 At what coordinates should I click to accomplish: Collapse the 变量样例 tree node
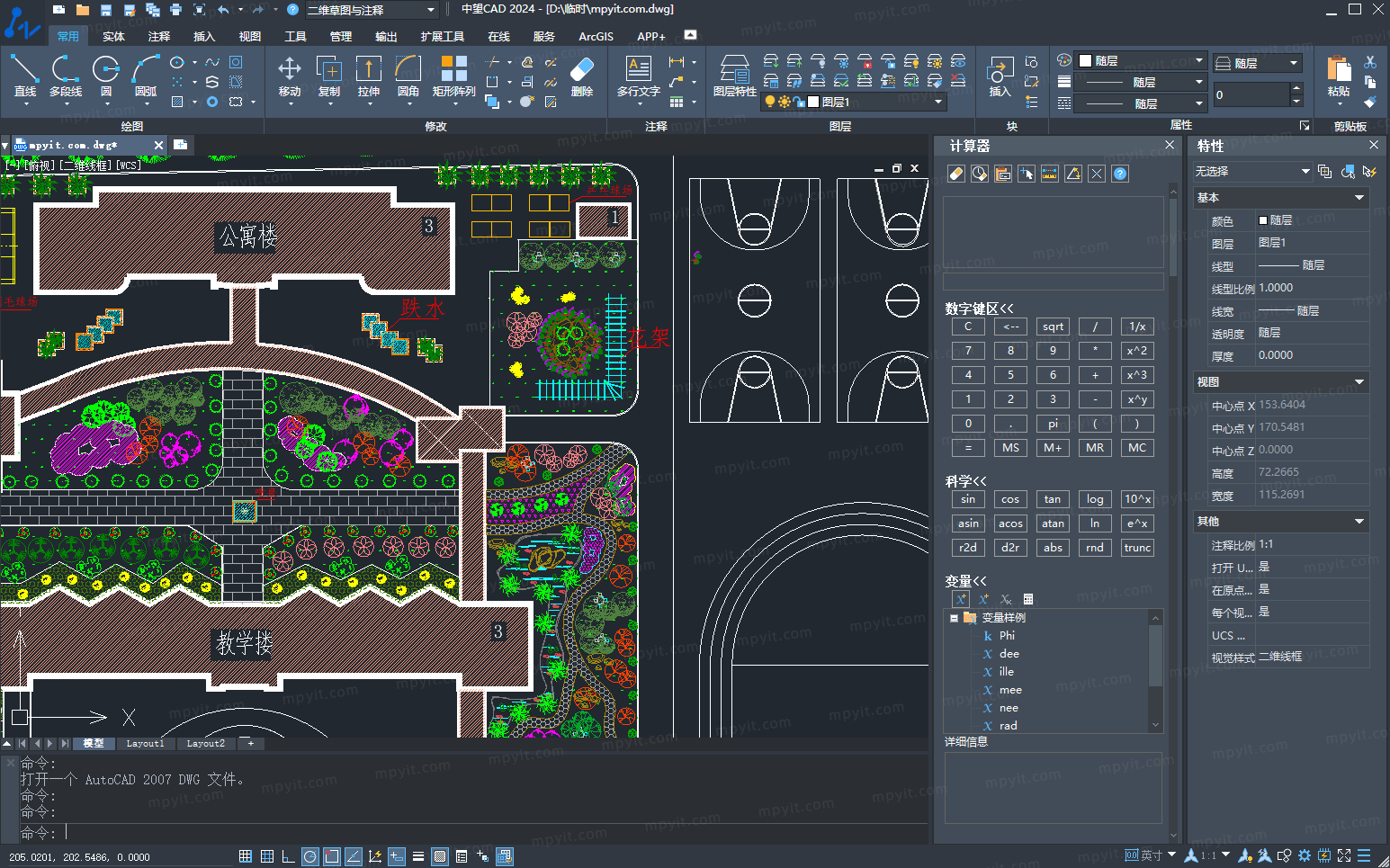(954, 618)
